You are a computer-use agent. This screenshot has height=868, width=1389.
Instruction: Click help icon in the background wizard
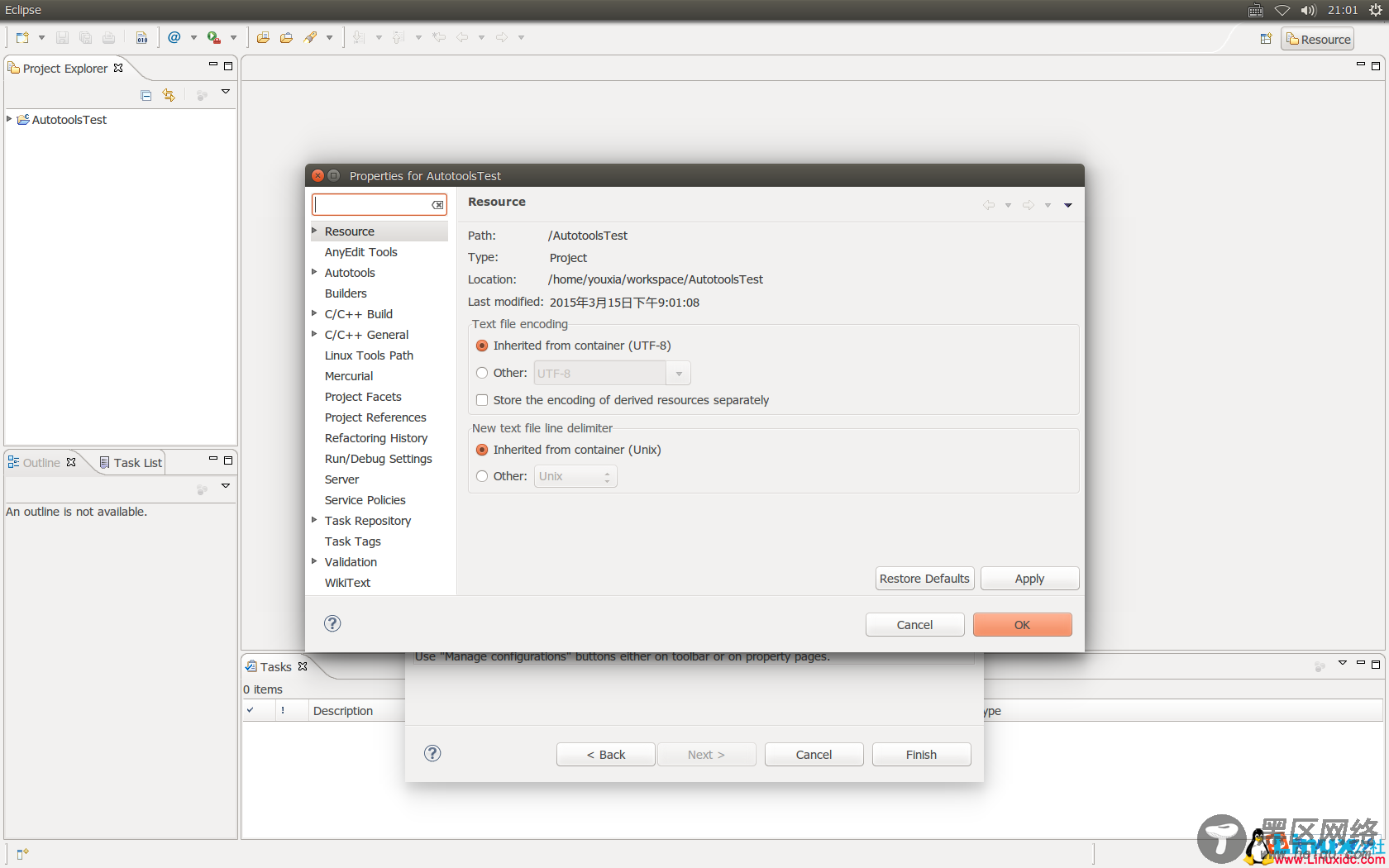pos(432,753)
